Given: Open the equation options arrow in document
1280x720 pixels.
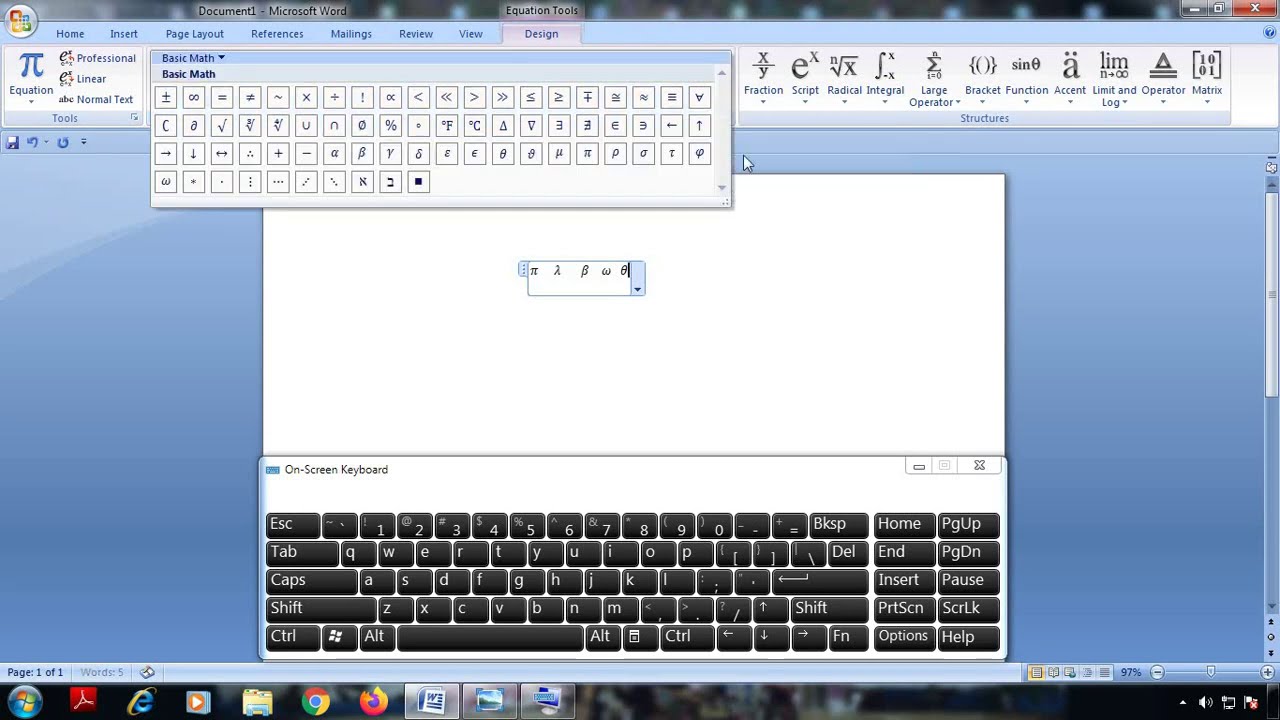Looking at the screenshot, I should tap(637, 289).
